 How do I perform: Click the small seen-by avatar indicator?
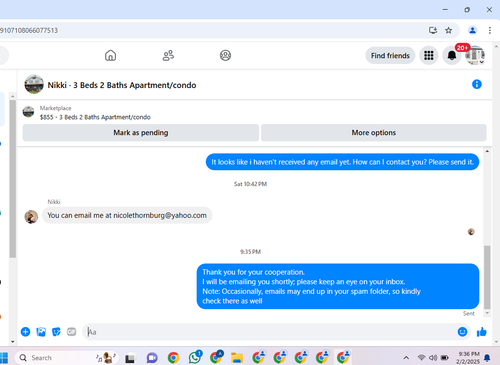click(471, 232)
